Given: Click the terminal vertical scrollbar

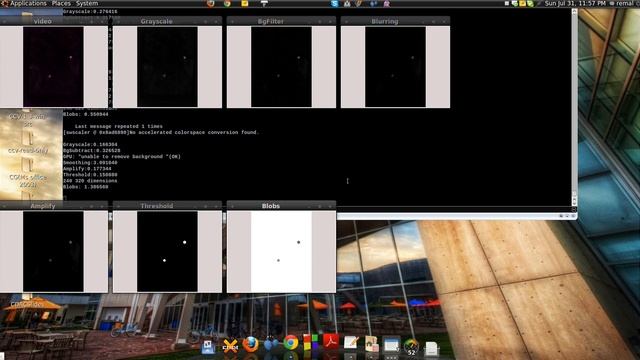Looking at the screenshot, I should [x=574, y=107].
